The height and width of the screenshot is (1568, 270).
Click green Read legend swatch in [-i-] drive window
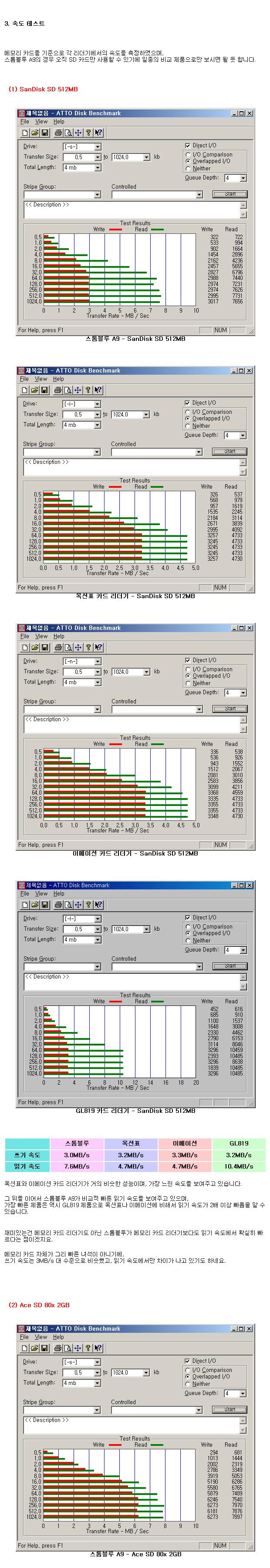(x=157, y=488)
